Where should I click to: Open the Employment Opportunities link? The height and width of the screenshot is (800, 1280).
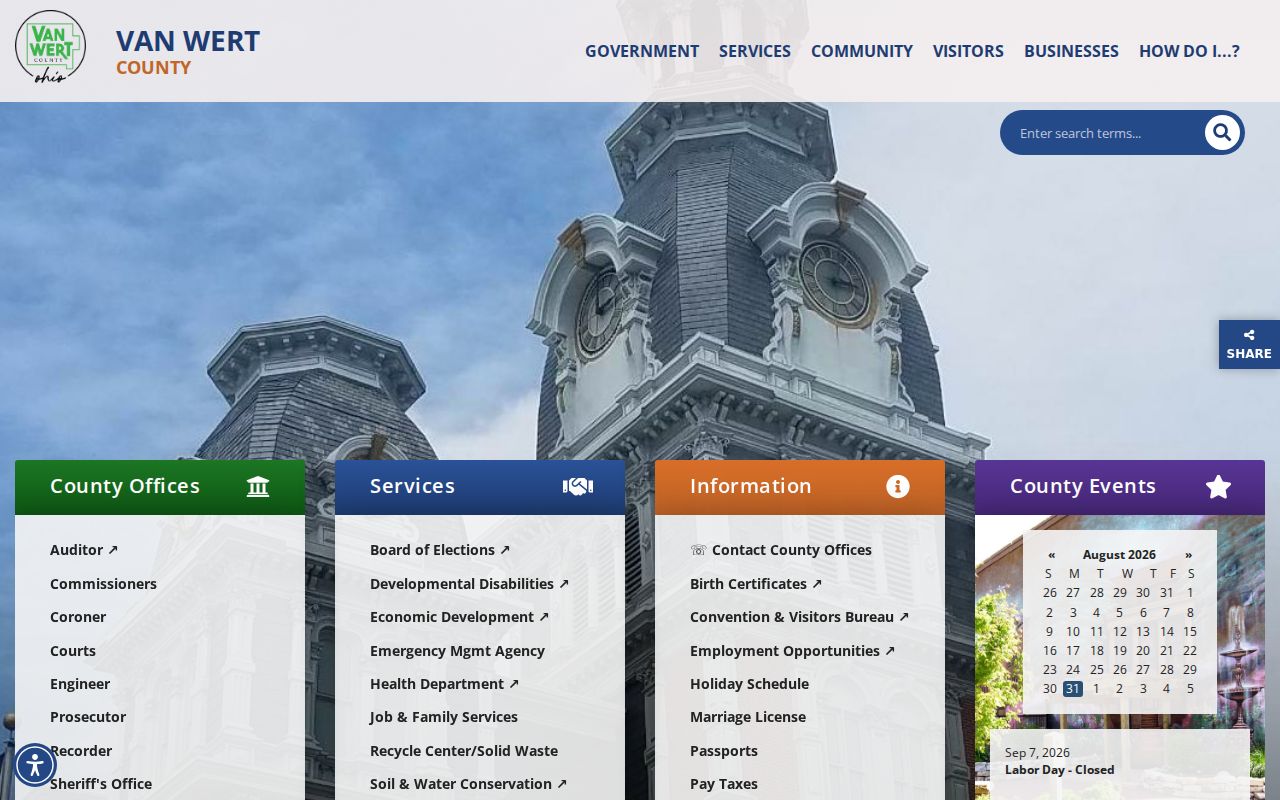[x=792, y=651]
